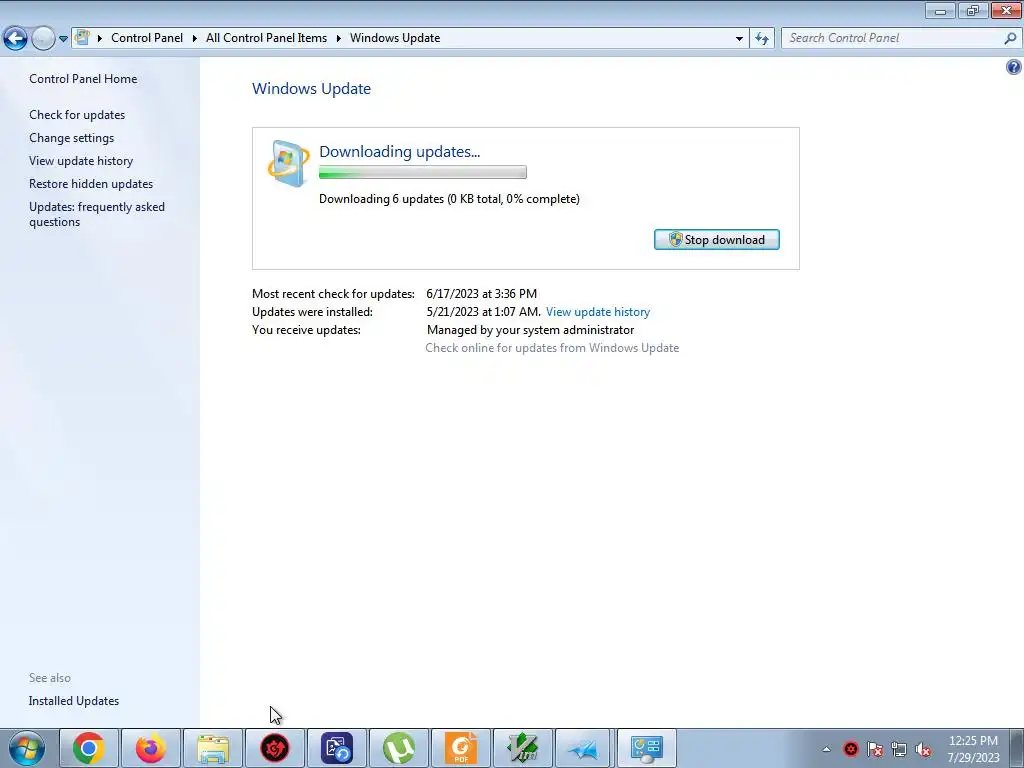
Task: Open the blue paper-plane app on taskbar
Action: [583, 748]
